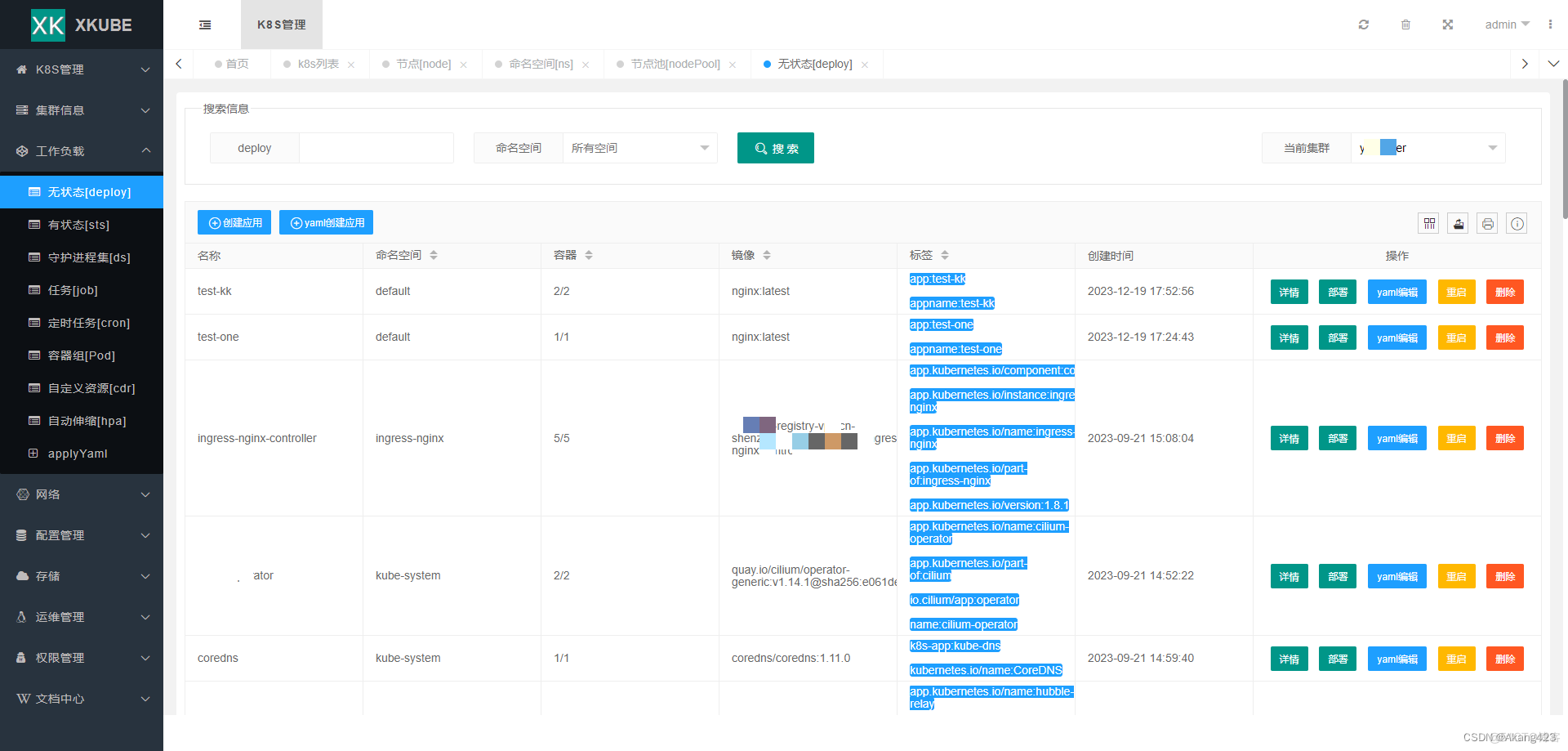Expand the 运维管理 sidebar menu

[x=82, y=617]
